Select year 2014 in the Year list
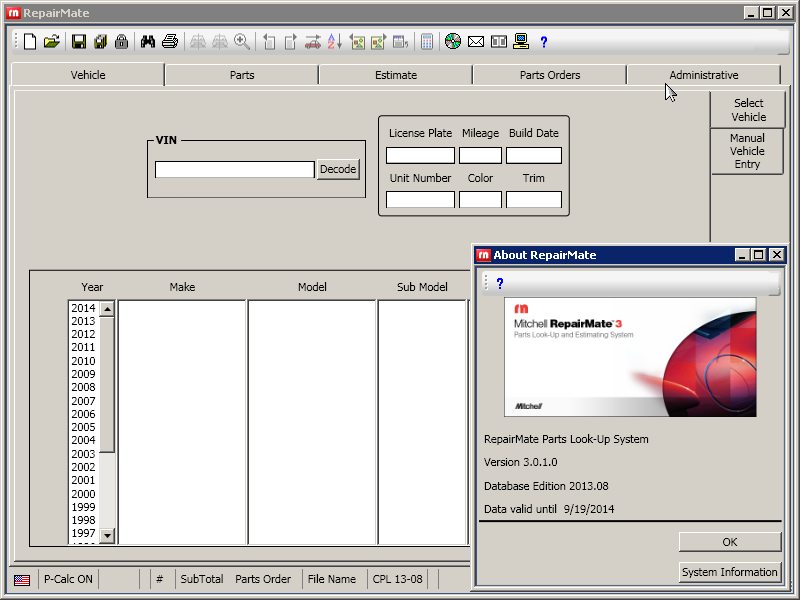The width and height of the screenshot is (800, 600). [83, 308]
